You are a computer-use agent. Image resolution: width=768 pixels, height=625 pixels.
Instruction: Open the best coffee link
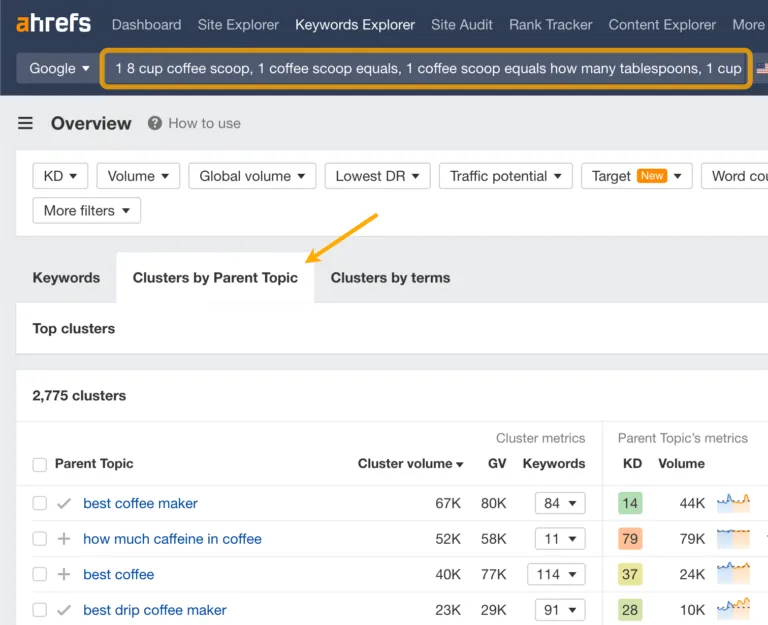coord(119,574)
